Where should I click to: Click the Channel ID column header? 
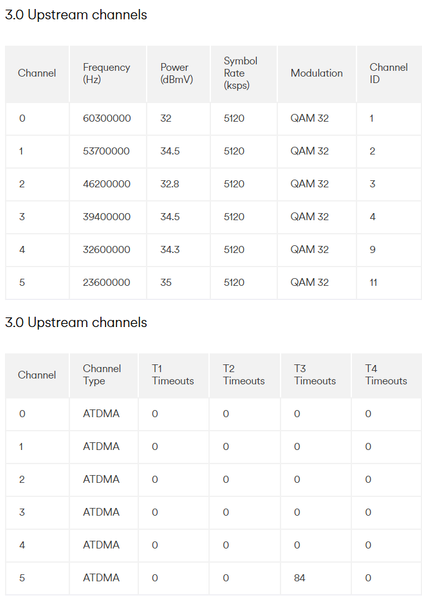pyautogui.click(x=388, y=73)
